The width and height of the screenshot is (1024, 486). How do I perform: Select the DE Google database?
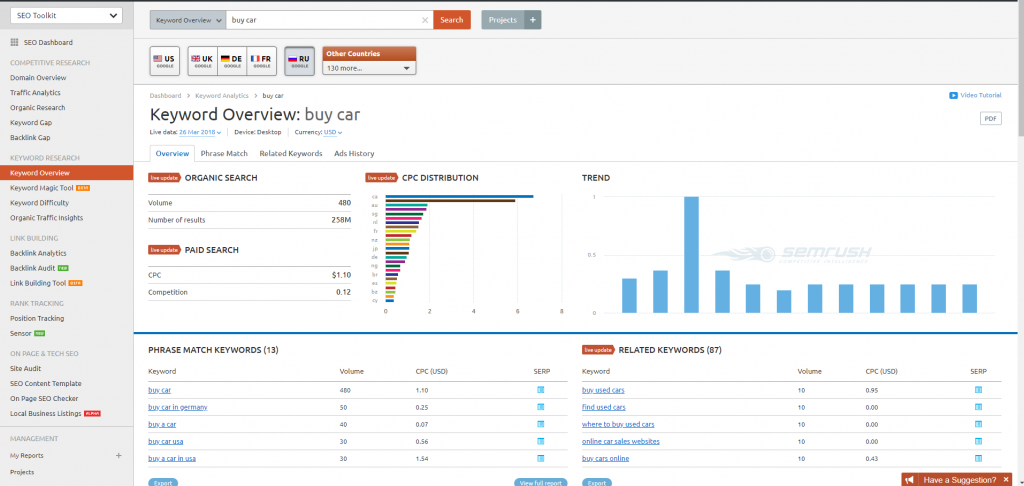point(232,61)
